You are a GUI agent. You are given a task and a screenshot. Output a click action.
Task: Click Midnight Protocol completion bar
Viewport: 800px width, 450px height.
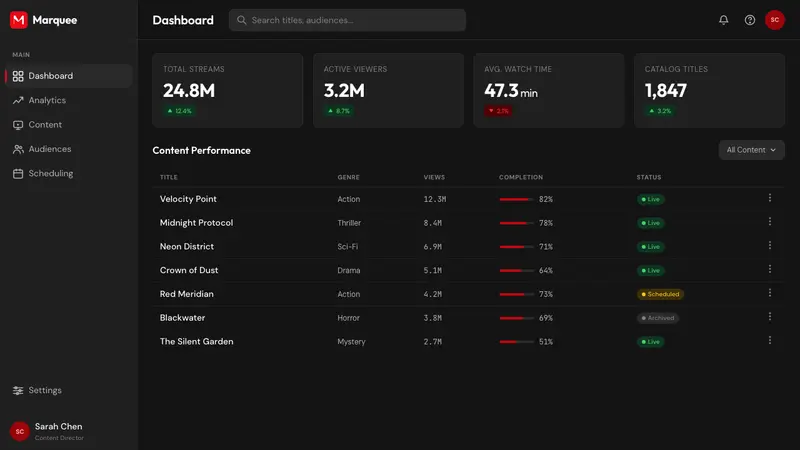point(517,223)
